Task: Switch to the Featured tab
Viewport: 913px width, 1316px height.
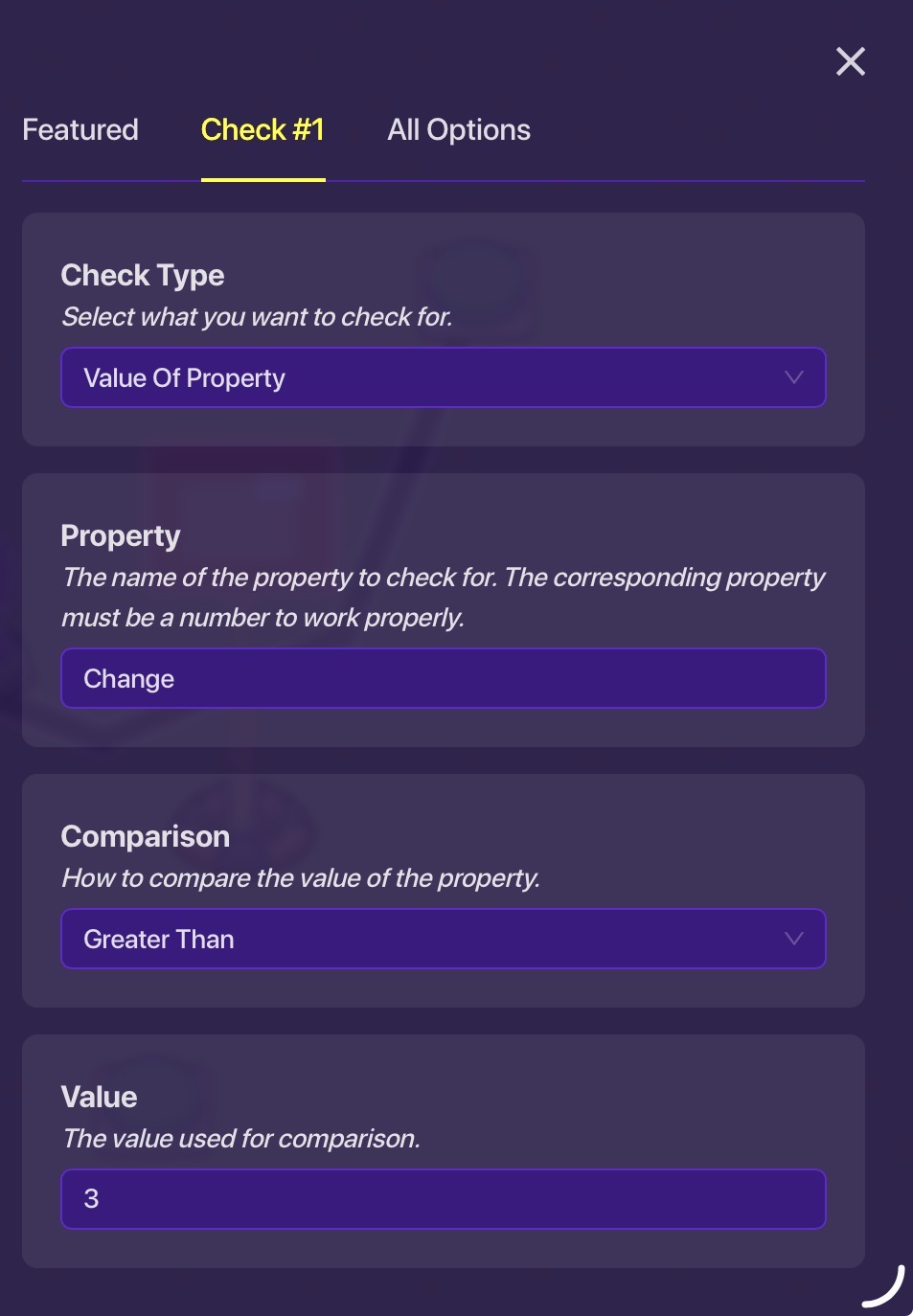Action: 80,129
